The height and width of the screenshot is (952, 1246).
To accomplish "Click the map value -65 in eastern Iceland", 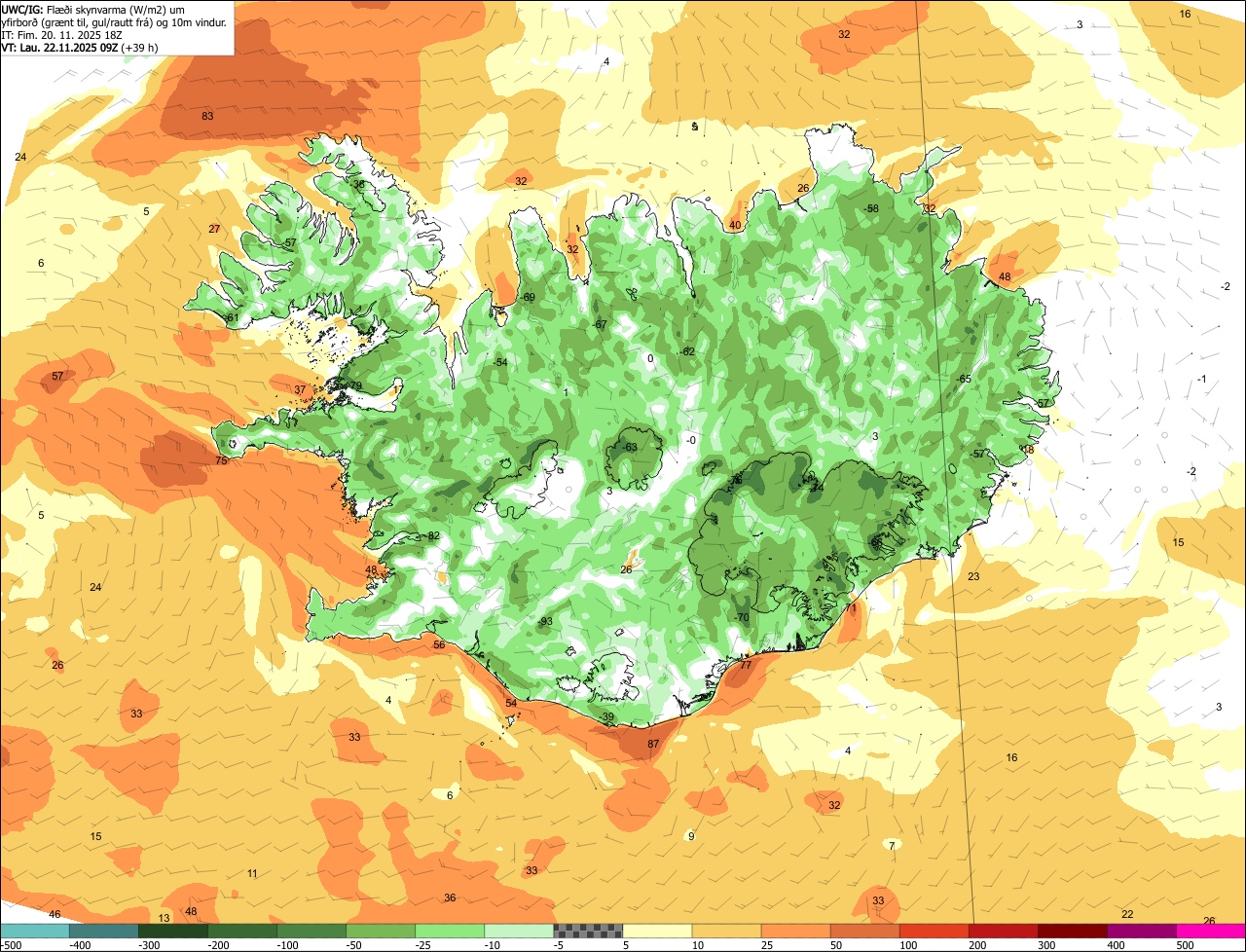I will click(x=963, y=379).
